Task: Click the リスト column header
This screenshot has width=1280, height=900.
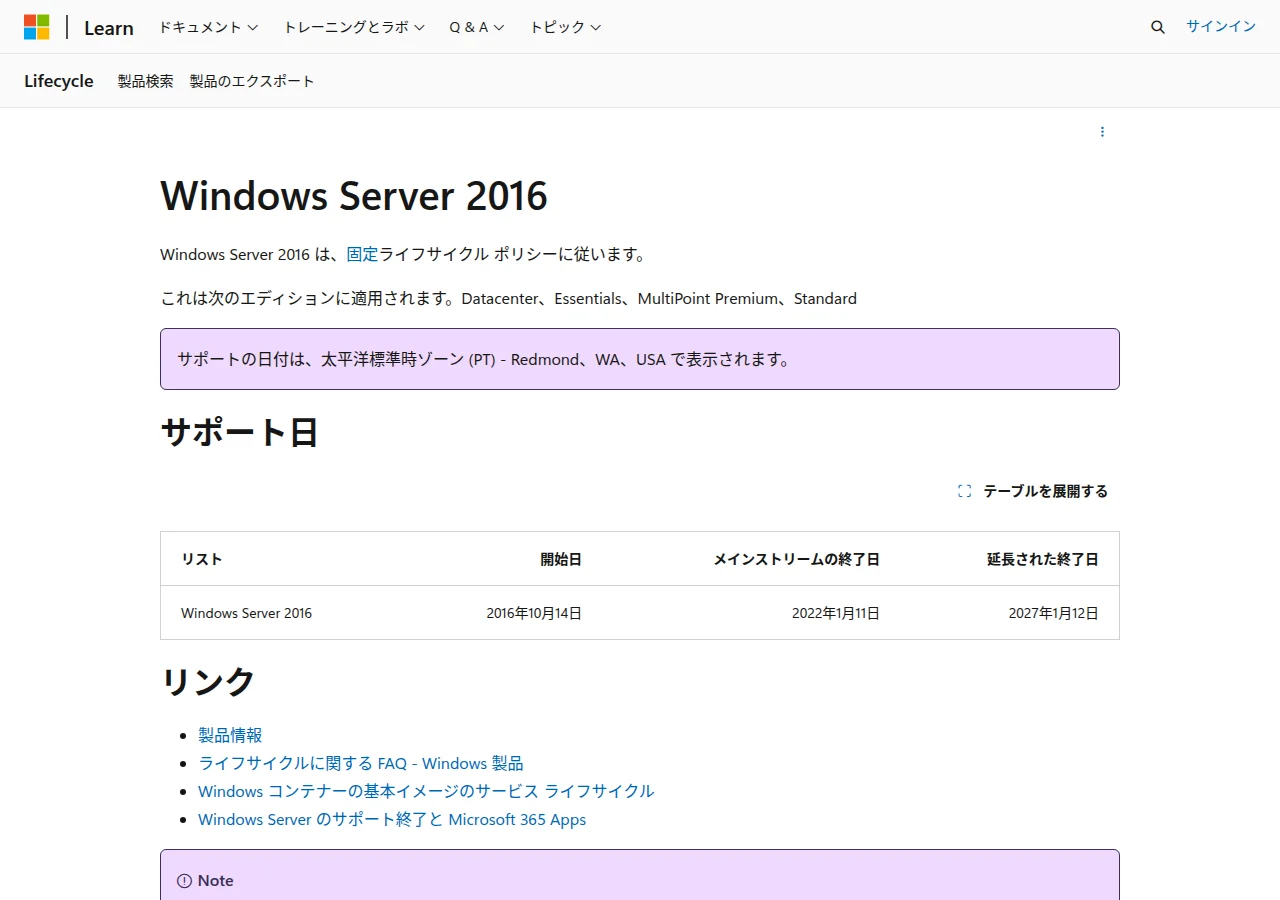Action: click(202, 559)
